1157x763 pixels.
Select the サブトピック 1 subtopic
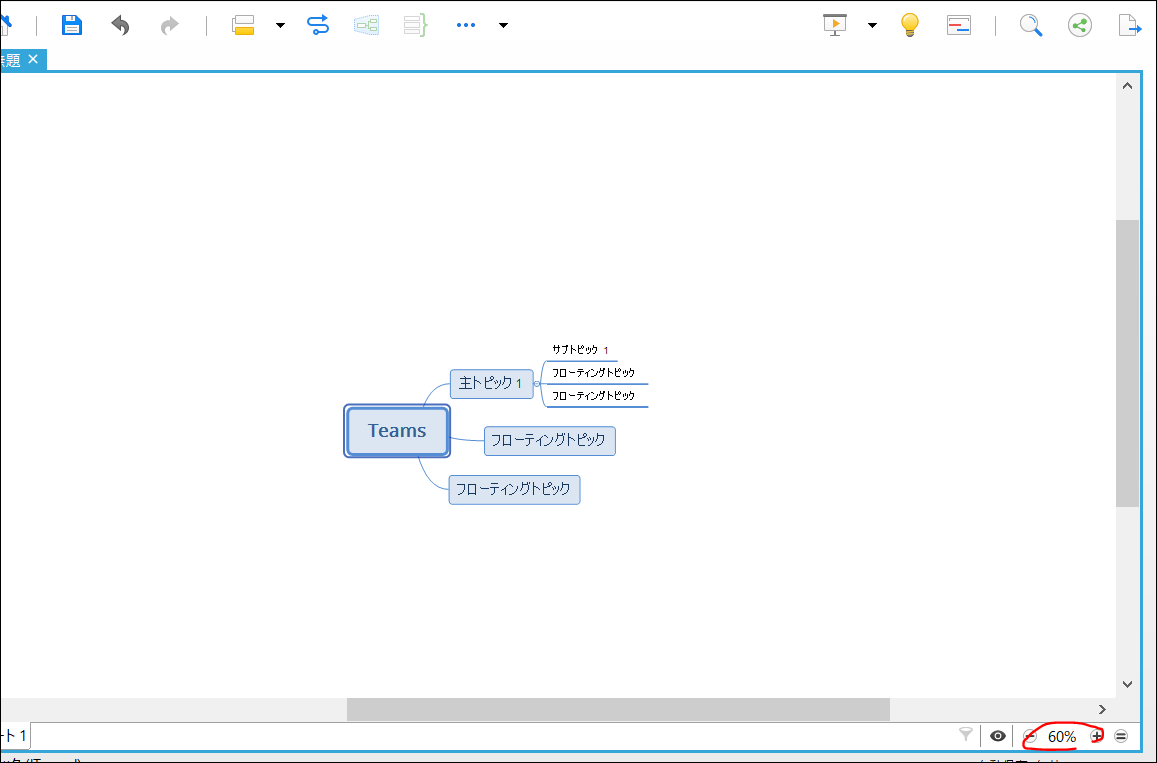(x=580, y=350)
